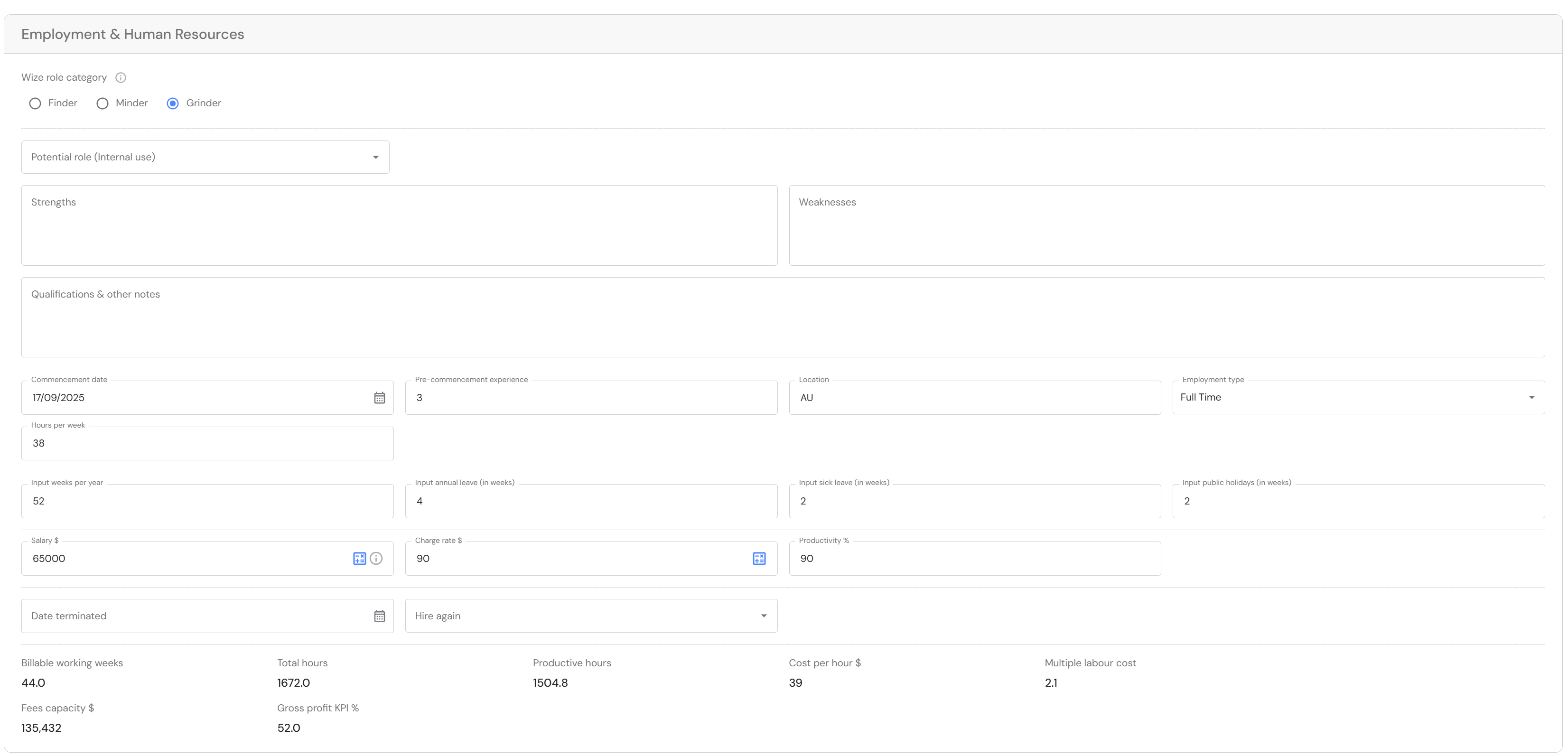Open the Date terminated calendar picker
Viewport: 1568px width, 756px height.
[x=379, y=616]
